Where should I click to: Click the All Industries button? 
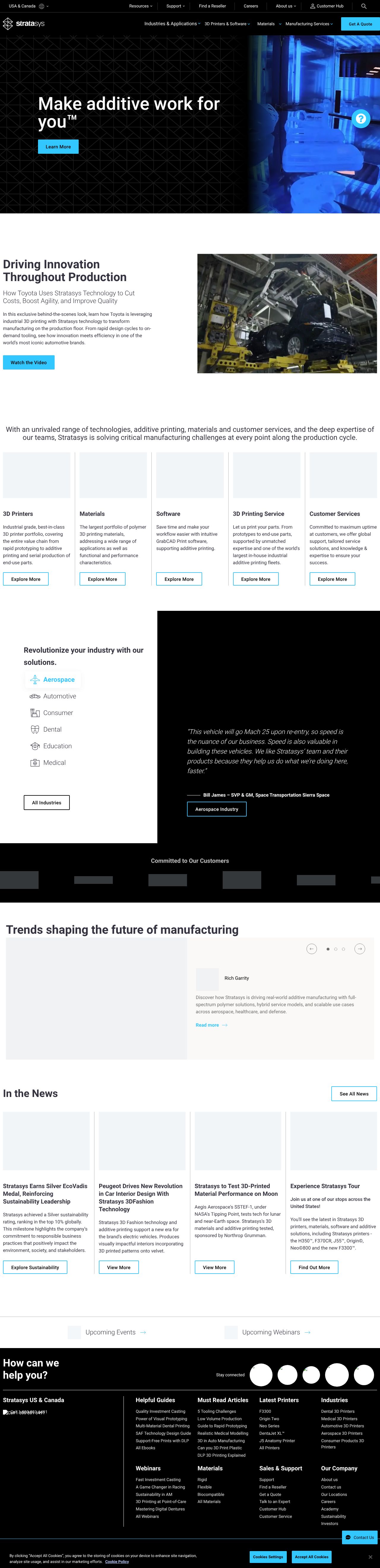point(46,802)
